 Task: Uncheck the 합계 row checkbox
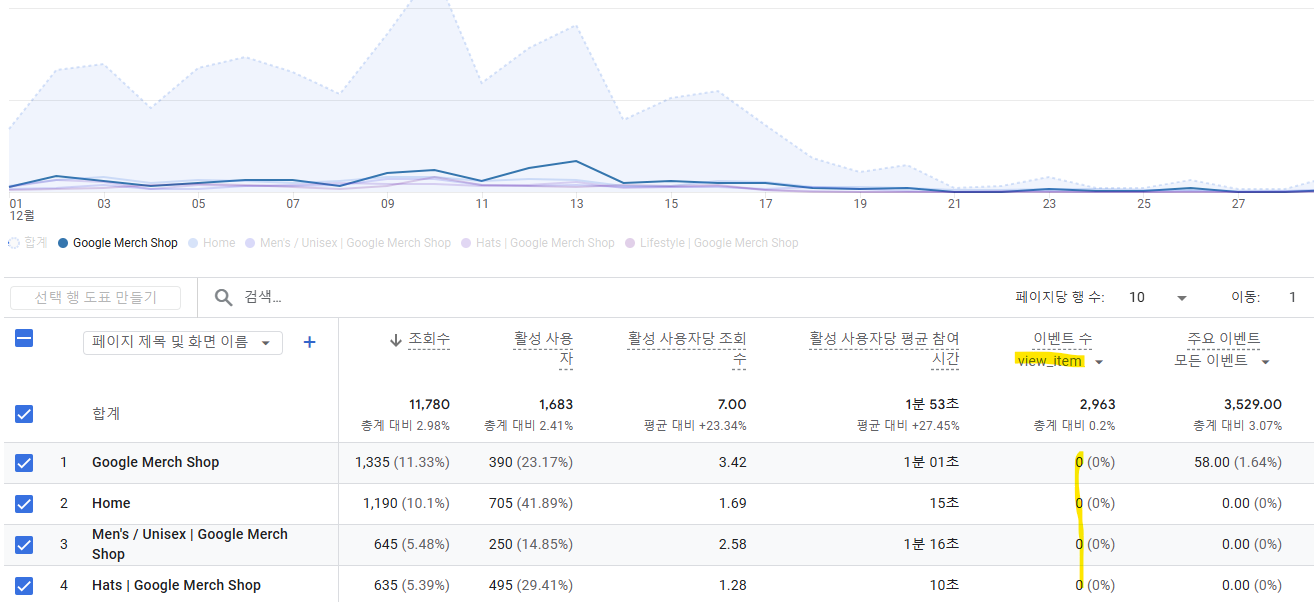click(24, 413)
